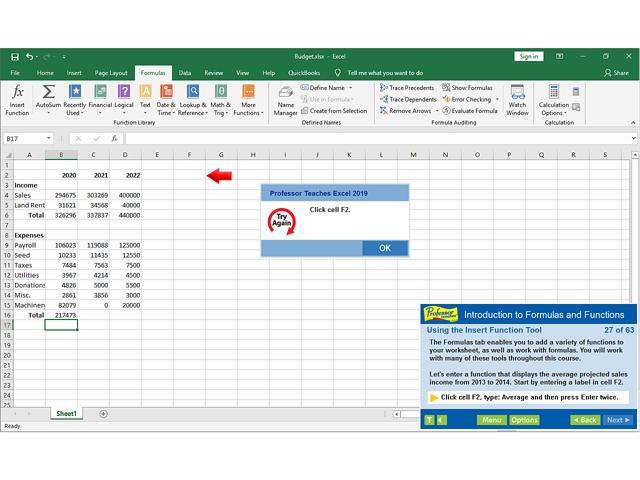
Task: Open the Name Manager
Action: coord(286,99)
